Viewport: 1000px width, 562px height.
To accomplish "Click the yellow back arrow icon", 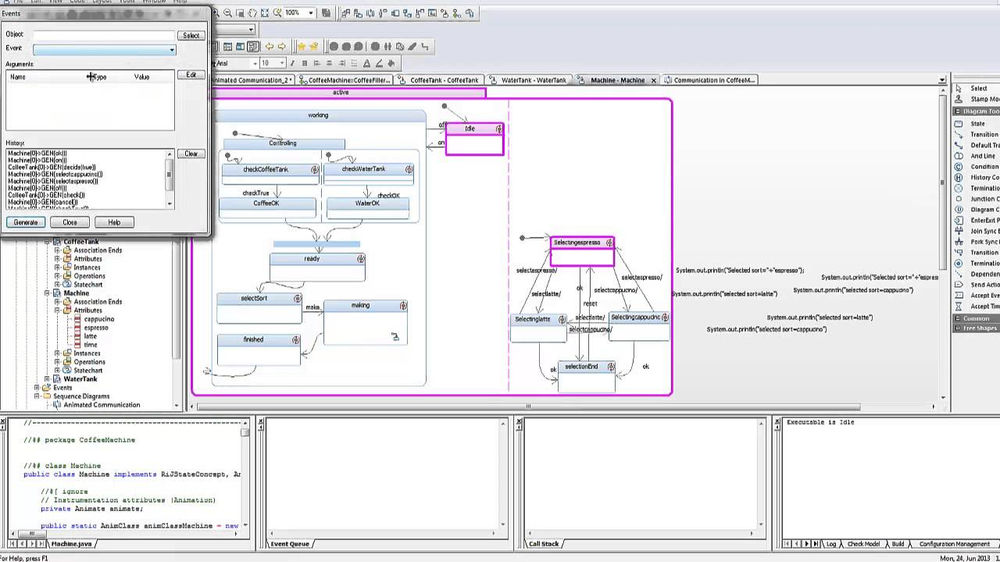I will point(269,47).
